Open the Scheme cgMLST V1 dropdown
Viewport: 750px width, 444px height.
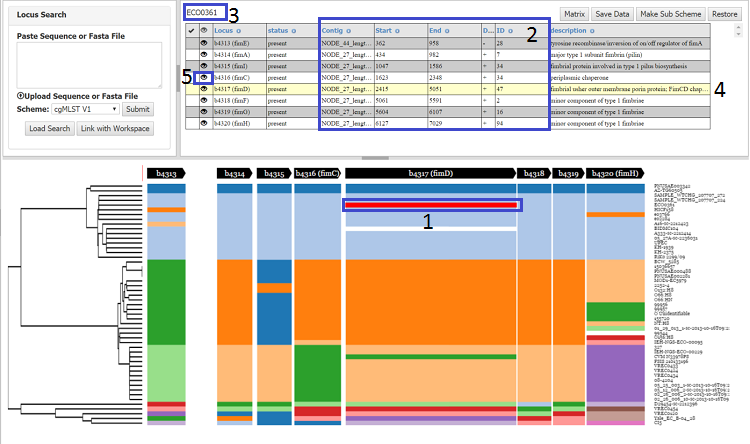pyautogui.click(x=85, y=109)
